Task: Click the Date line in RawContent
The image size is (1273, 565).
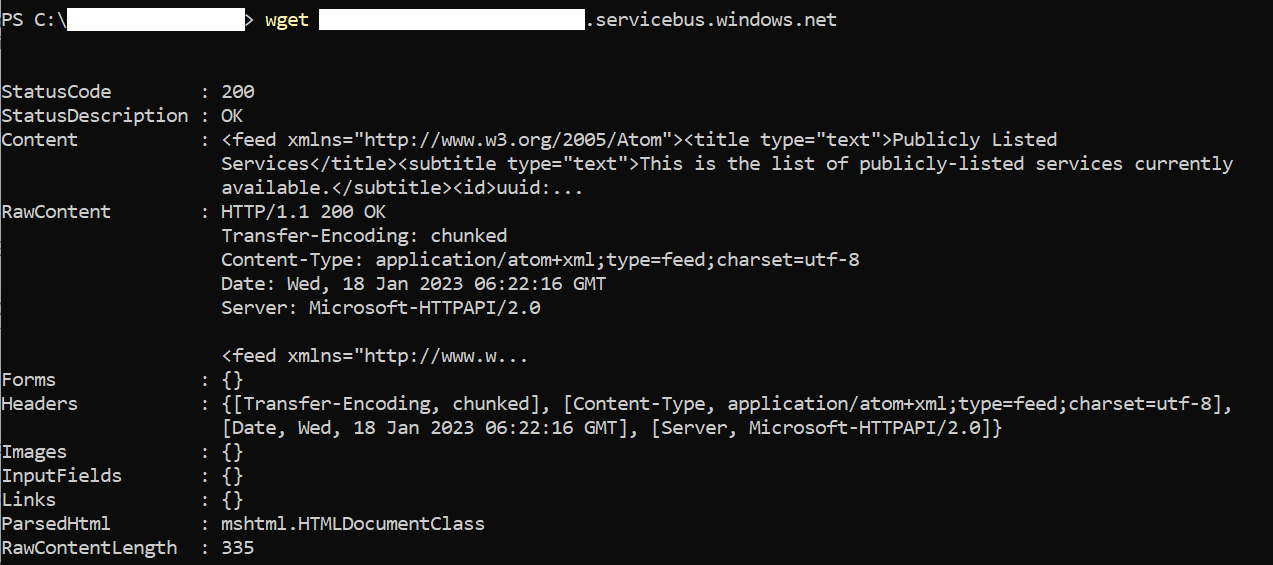Action: pyautogui.click(x=413, y=284)
